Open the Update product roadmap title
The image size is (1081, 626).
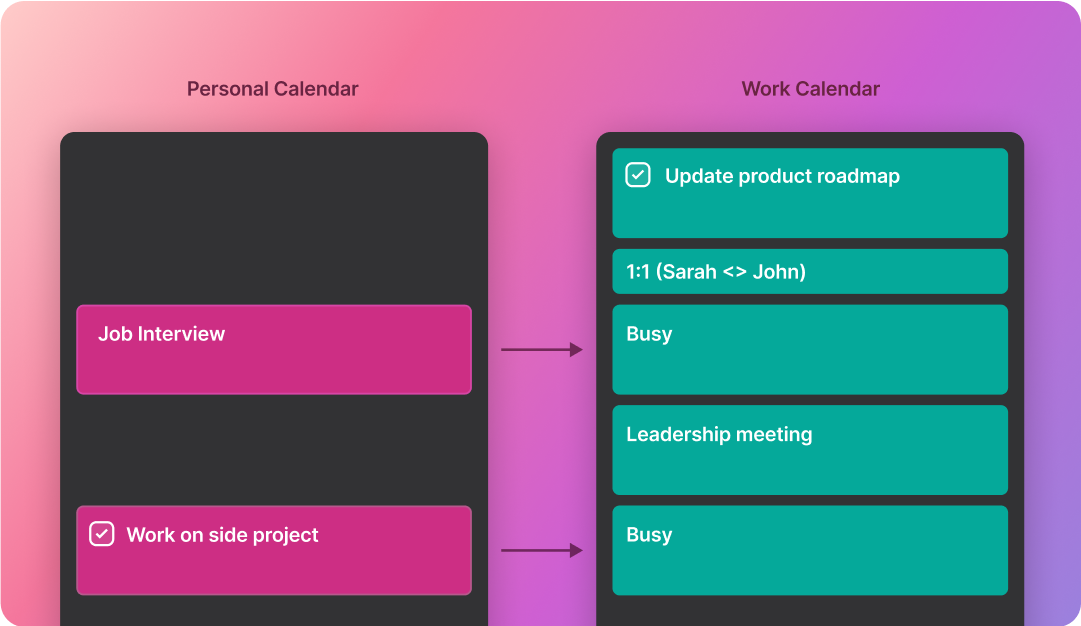[782, 176]
